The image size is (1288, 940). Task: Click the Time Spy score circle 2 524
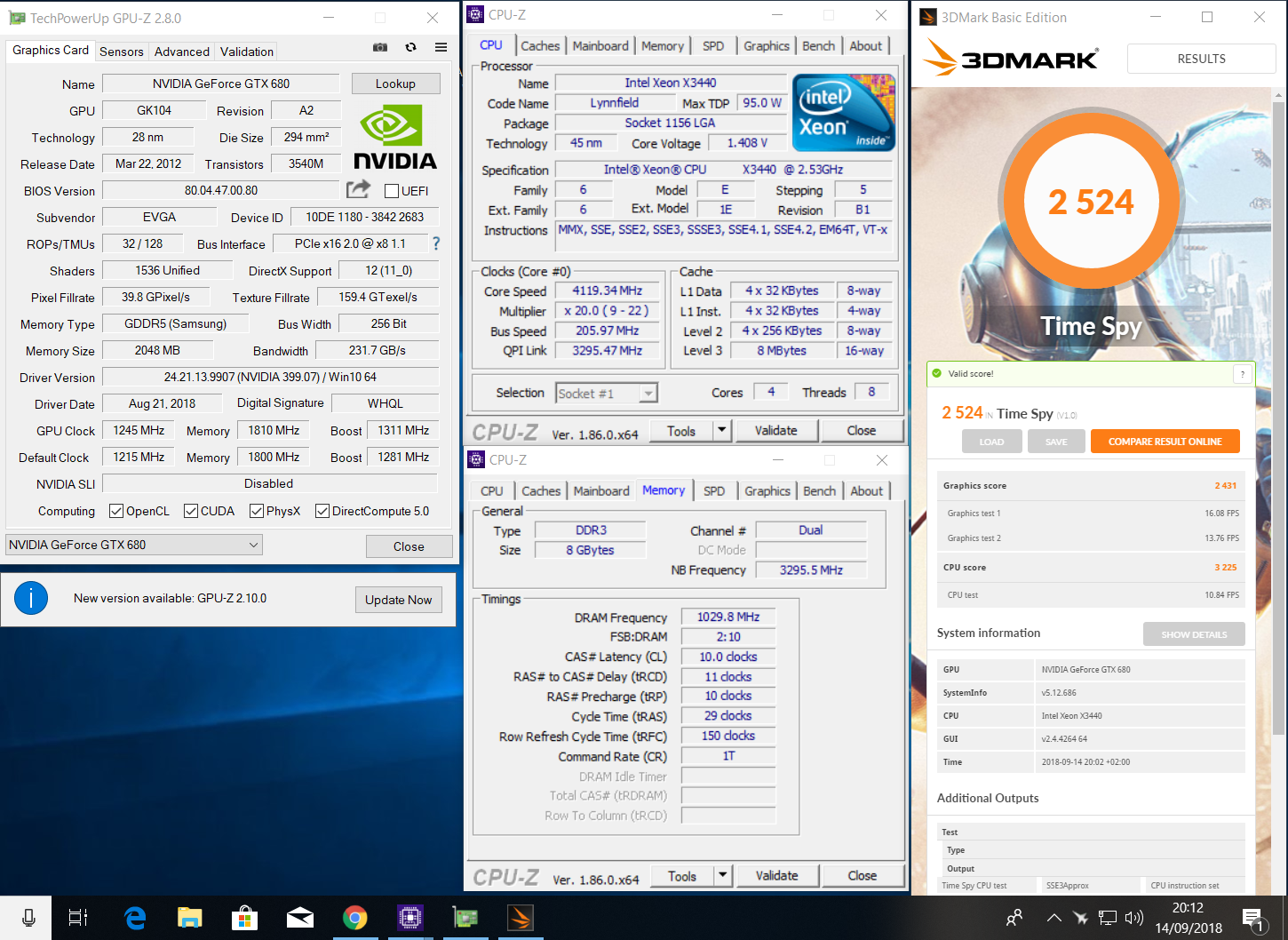click(x=1091, y=202)
